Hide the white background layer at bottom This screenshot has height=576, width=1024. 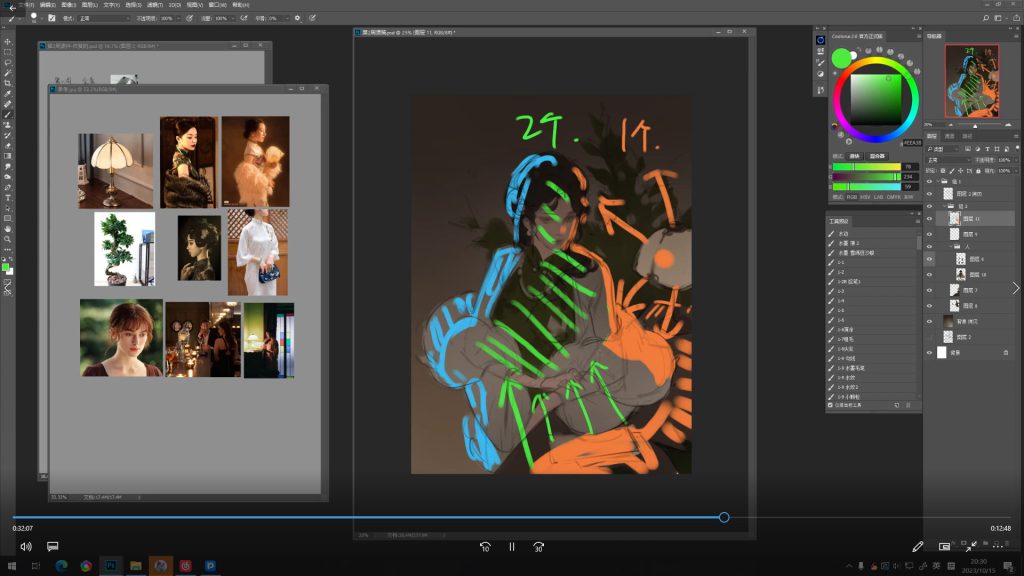click(x=930, y=353)
